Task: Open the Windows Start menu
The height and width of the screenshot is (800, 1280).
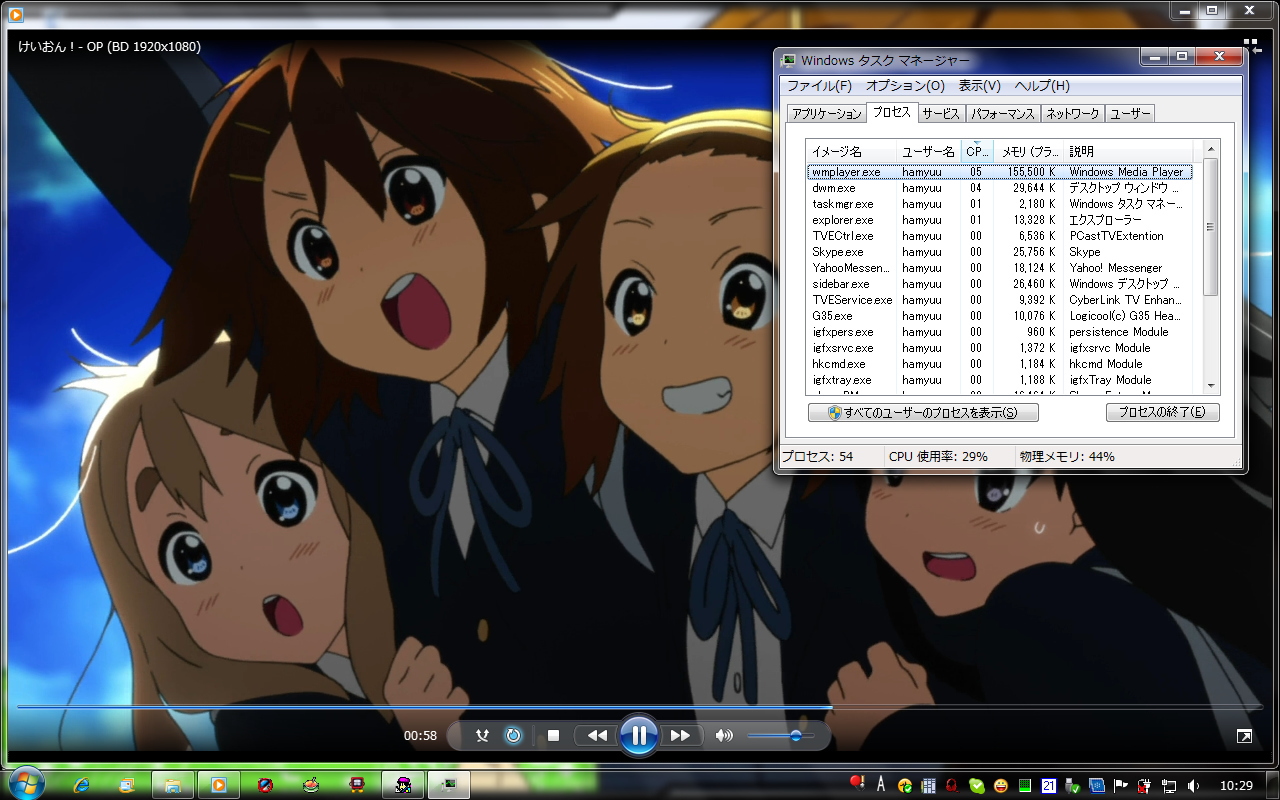Action: tap(26, 783)
